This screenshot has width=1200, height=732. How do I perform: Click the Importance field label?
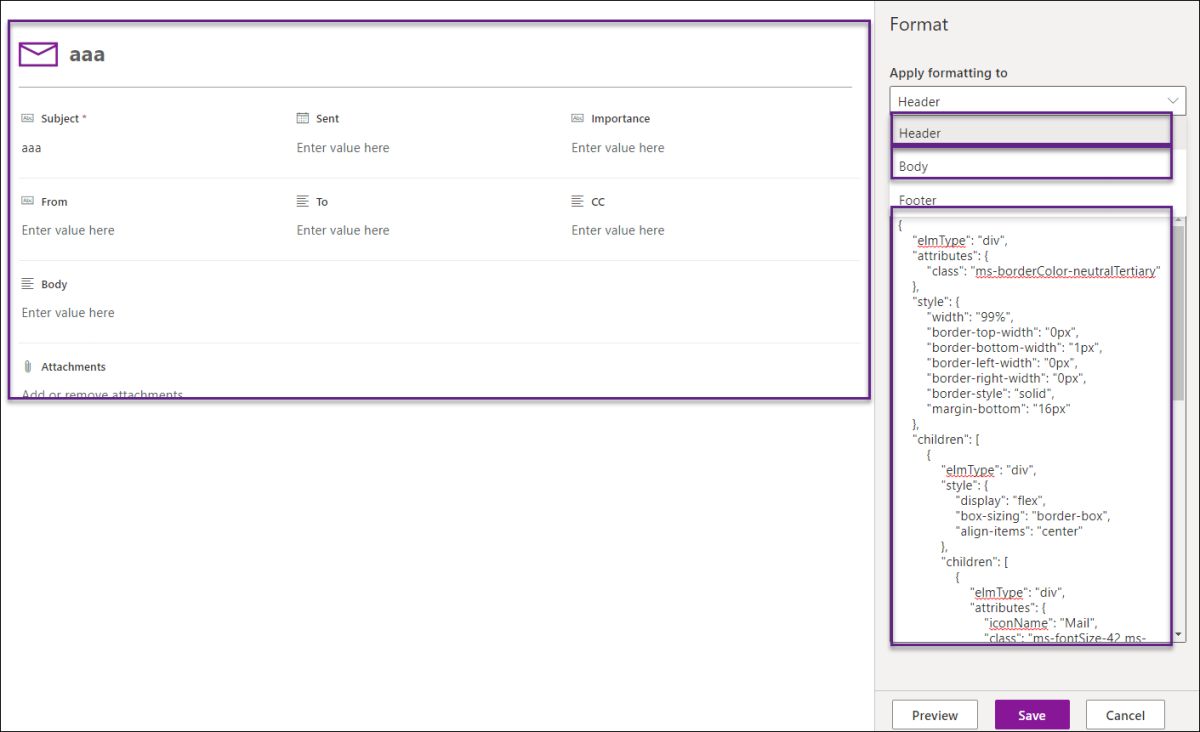[x=620, y=118]
